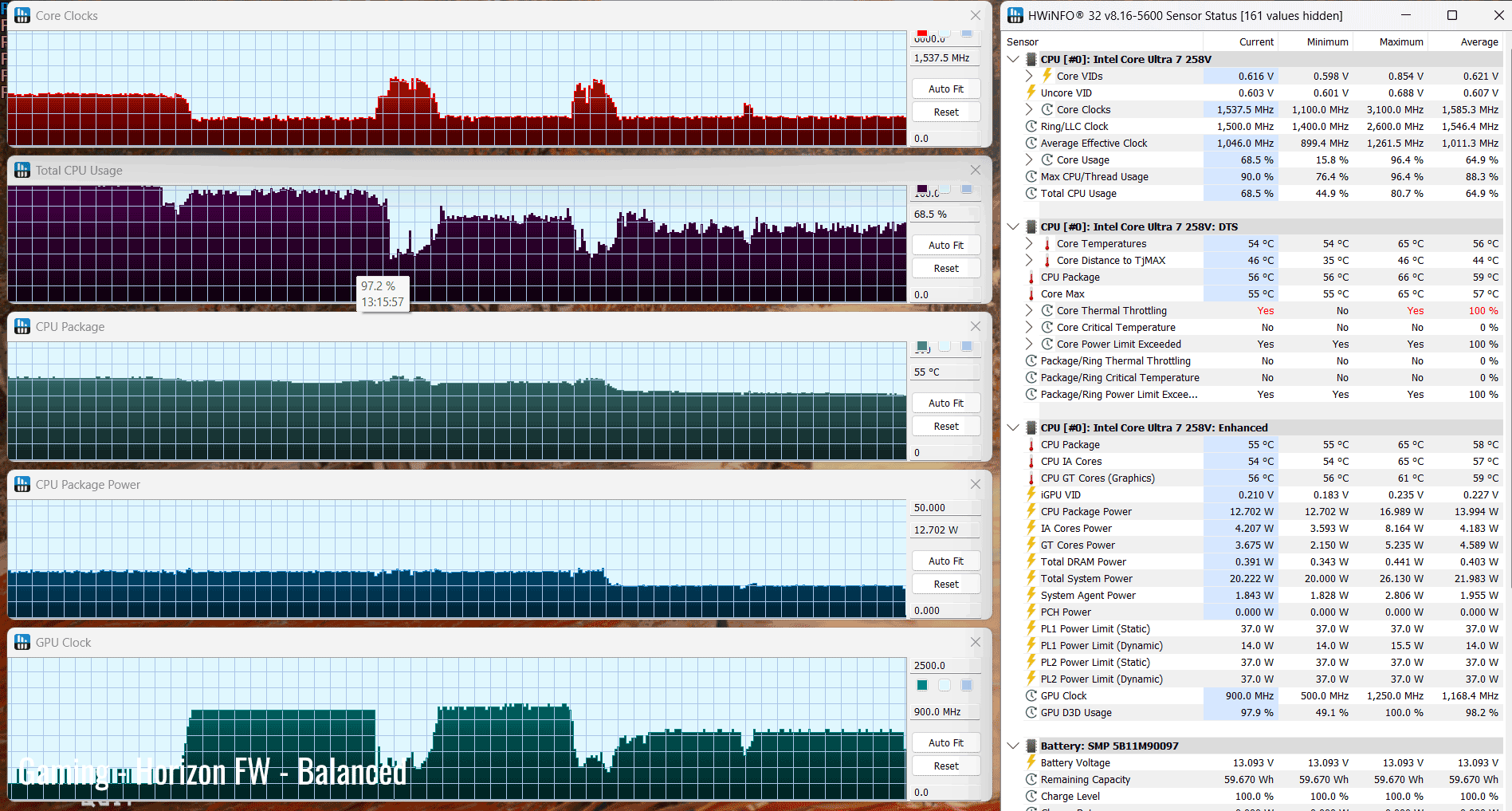This screenshot has height=811, width=1512.
Task: Click the clock icon beside Average Effective Clock
Action: [x=1031, y=143]
